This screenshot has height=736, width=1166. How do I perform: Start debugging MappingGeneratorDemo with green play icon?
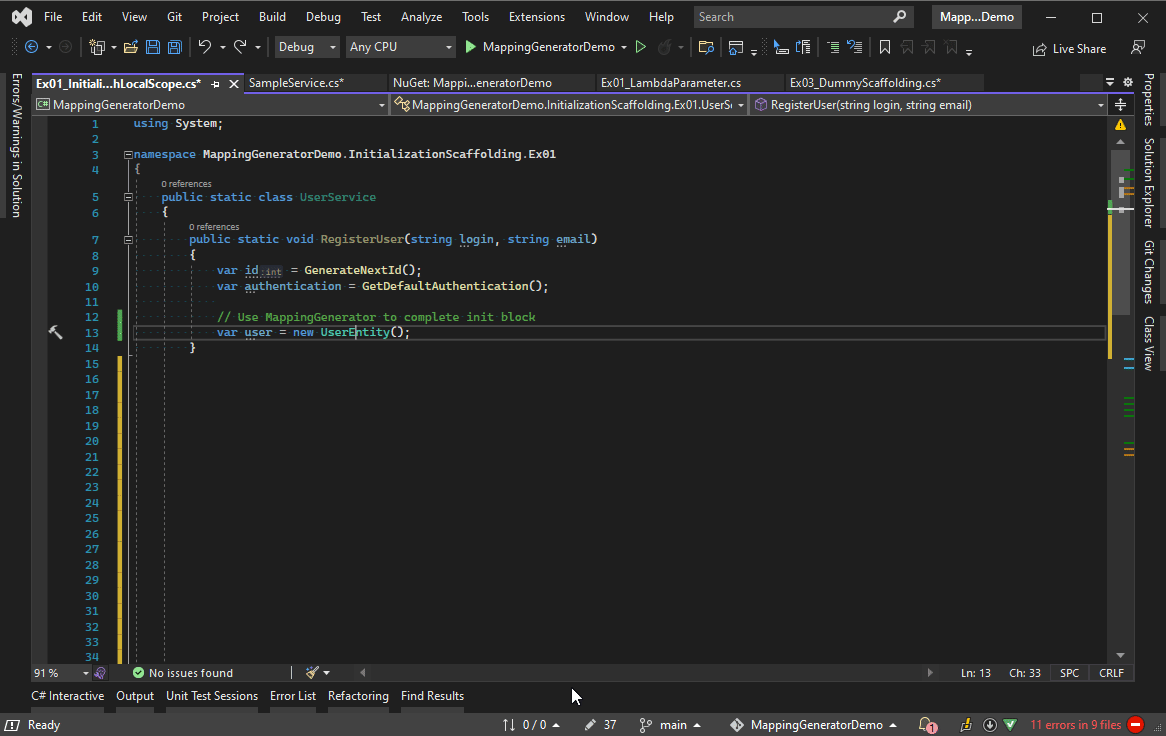470,46
